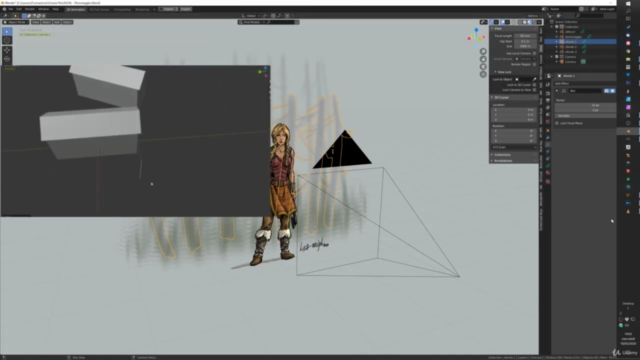Image resolution: width=640 pixels, height=360 pixels.
Task: Click the Windows taskbar search icon
Action: click(628, 11)
